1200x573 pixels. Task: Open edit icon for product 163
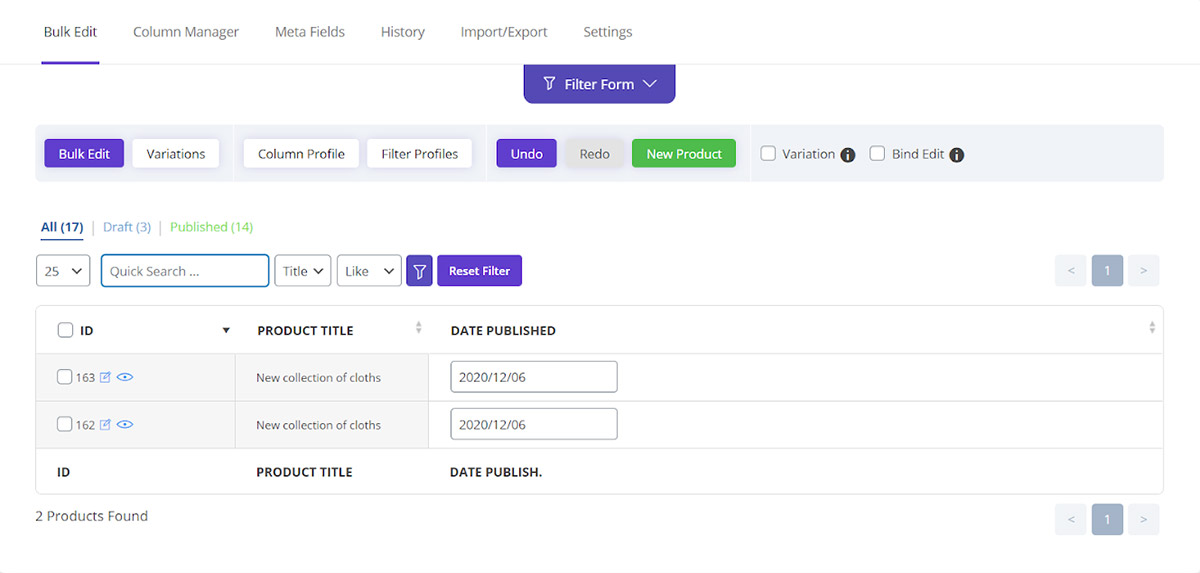pyautogui.click(x=105, y=377)
